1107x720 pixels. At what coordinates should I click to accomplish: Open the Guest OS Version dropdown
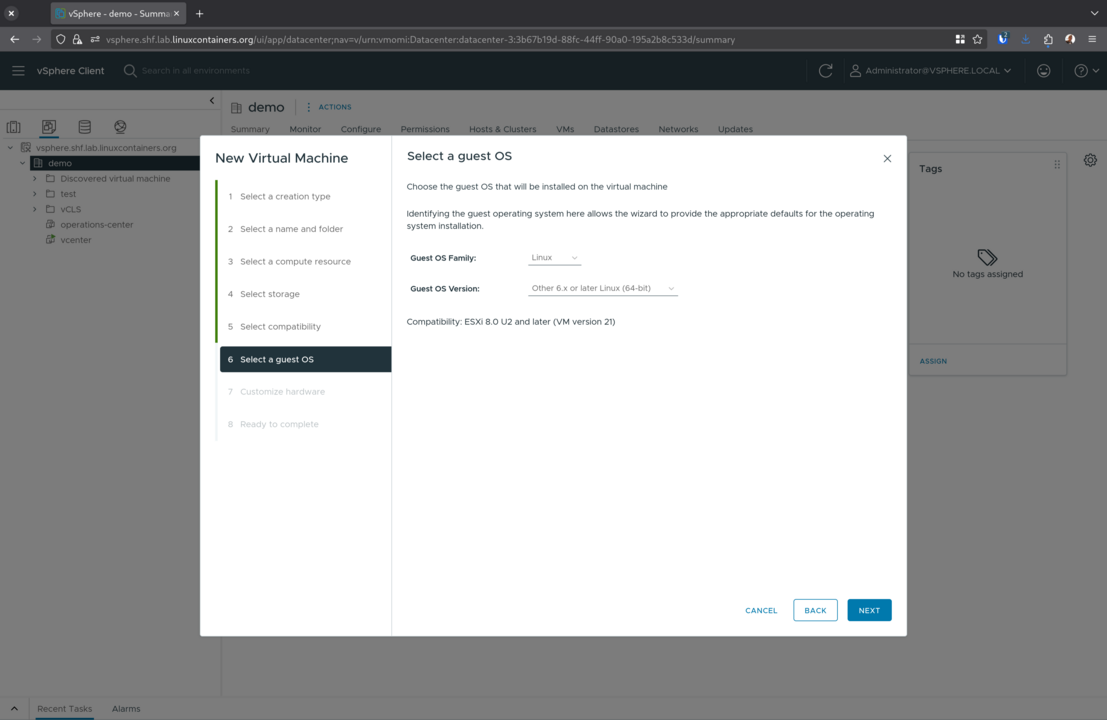click(602, 289)
